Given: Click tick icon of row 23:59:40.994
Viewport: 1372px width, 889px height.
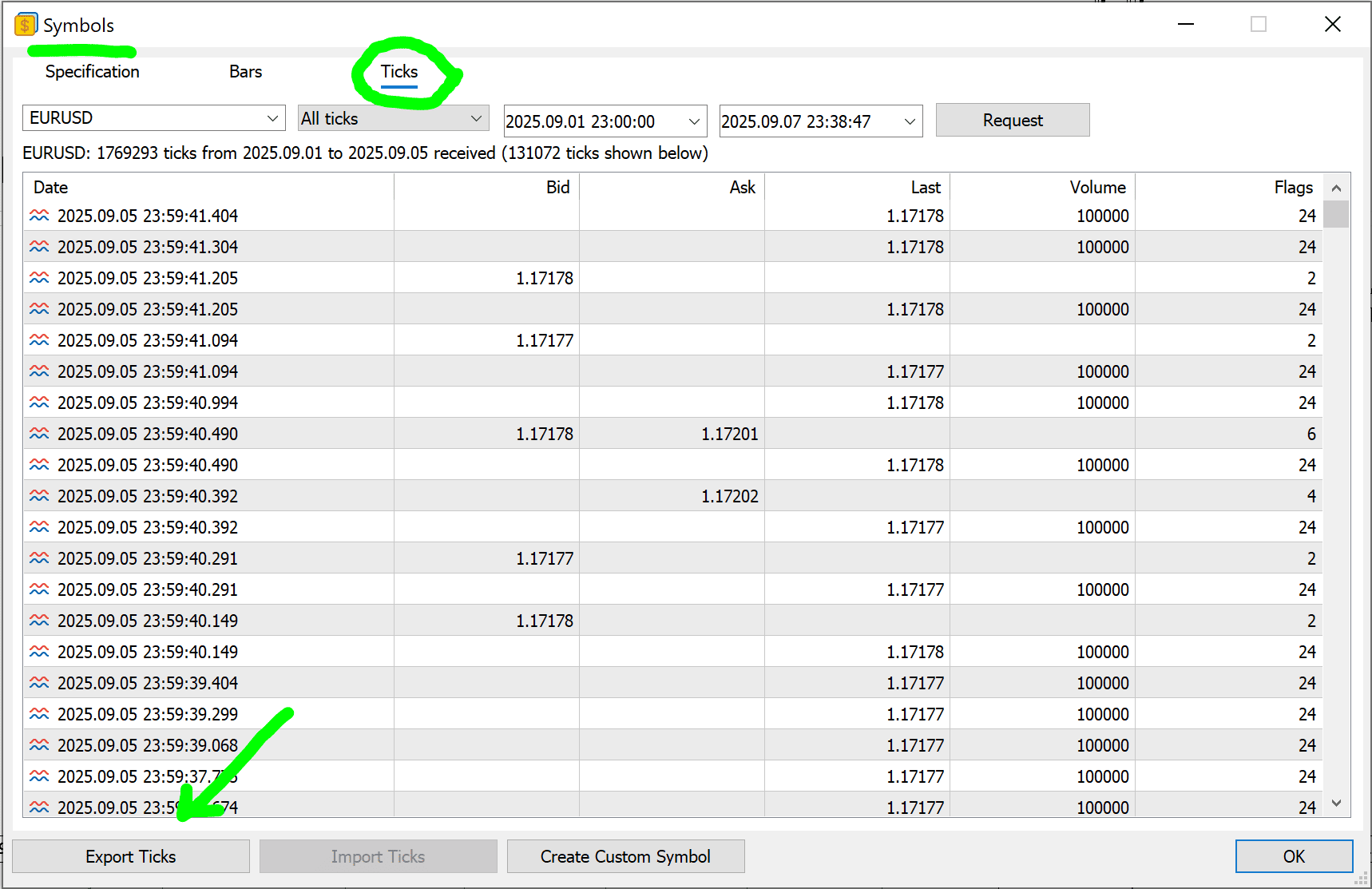Looking at the screenshot, I should 39,403.
